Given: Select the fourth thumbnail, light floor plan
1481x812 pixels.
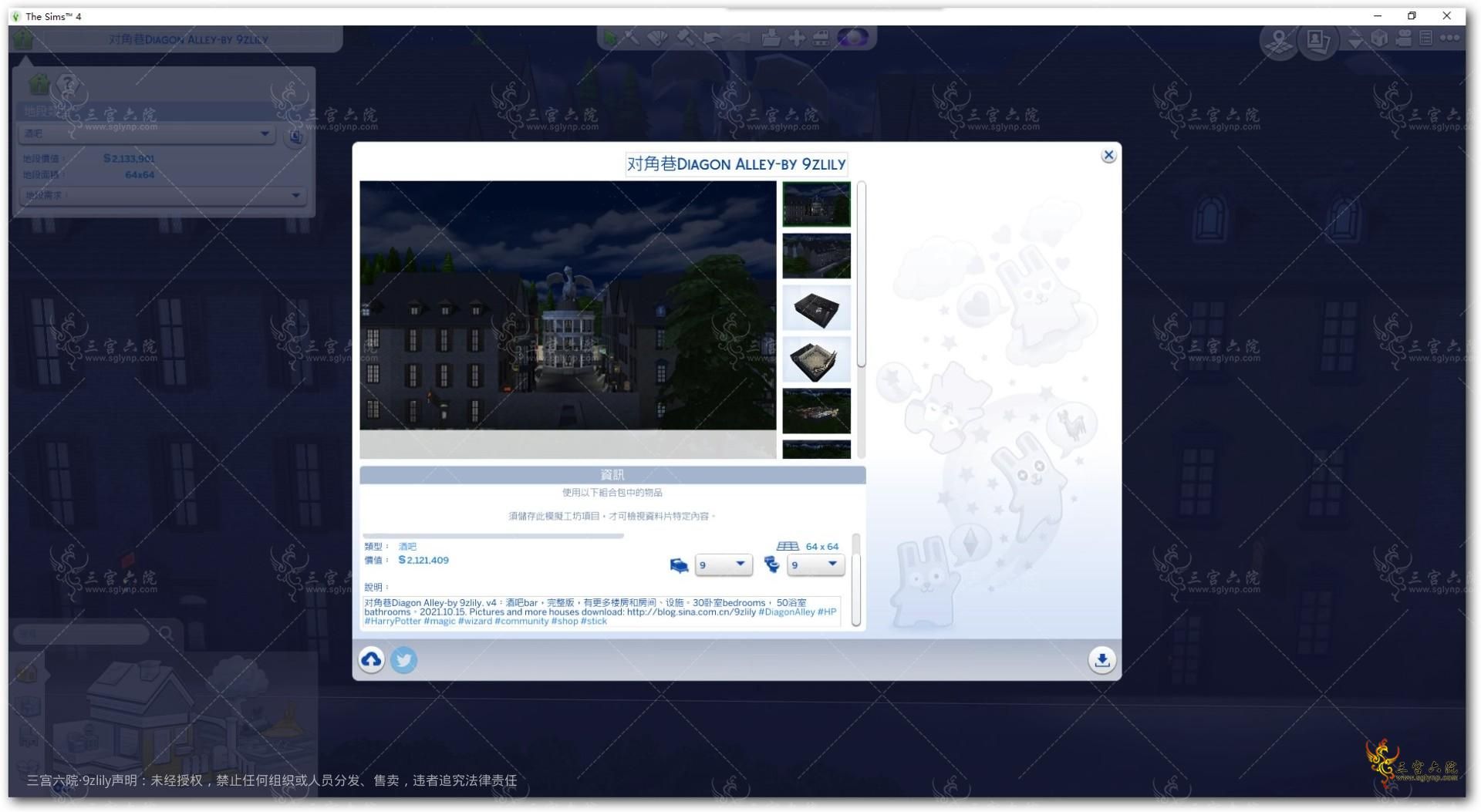Looking at the screenshot, I should point(816,359).
